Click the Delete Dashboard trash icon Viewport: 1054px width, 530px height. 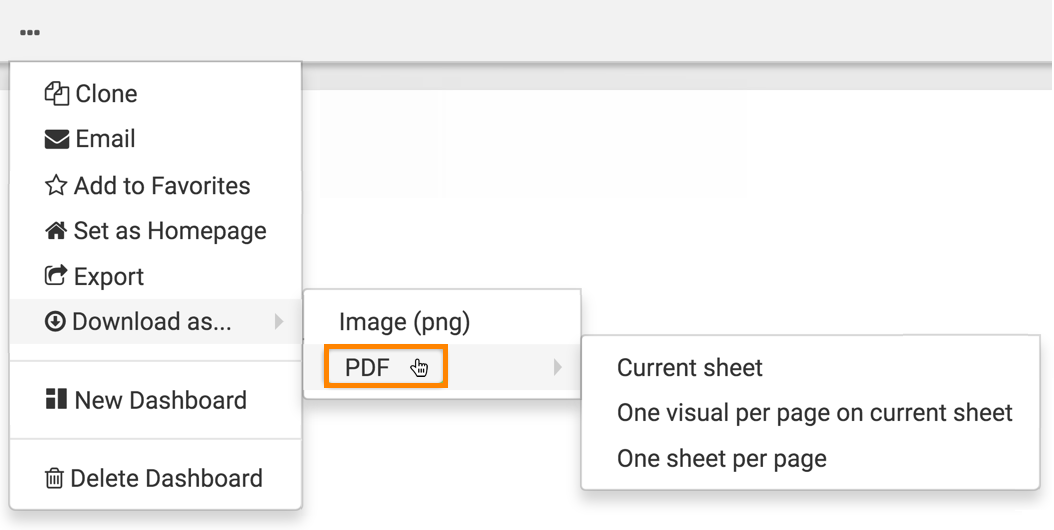pyautogui.click(x=55, y=479)
